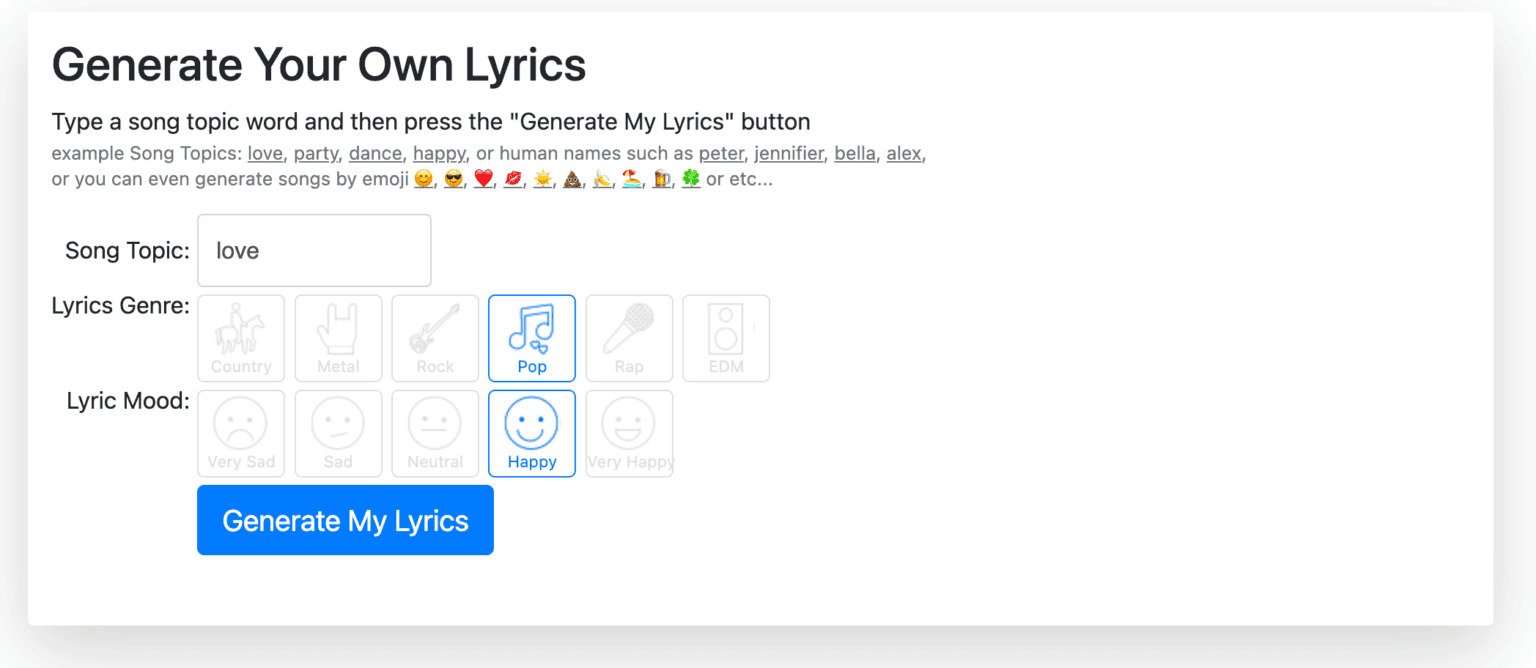Click the jennifier name link

(789, 153)
